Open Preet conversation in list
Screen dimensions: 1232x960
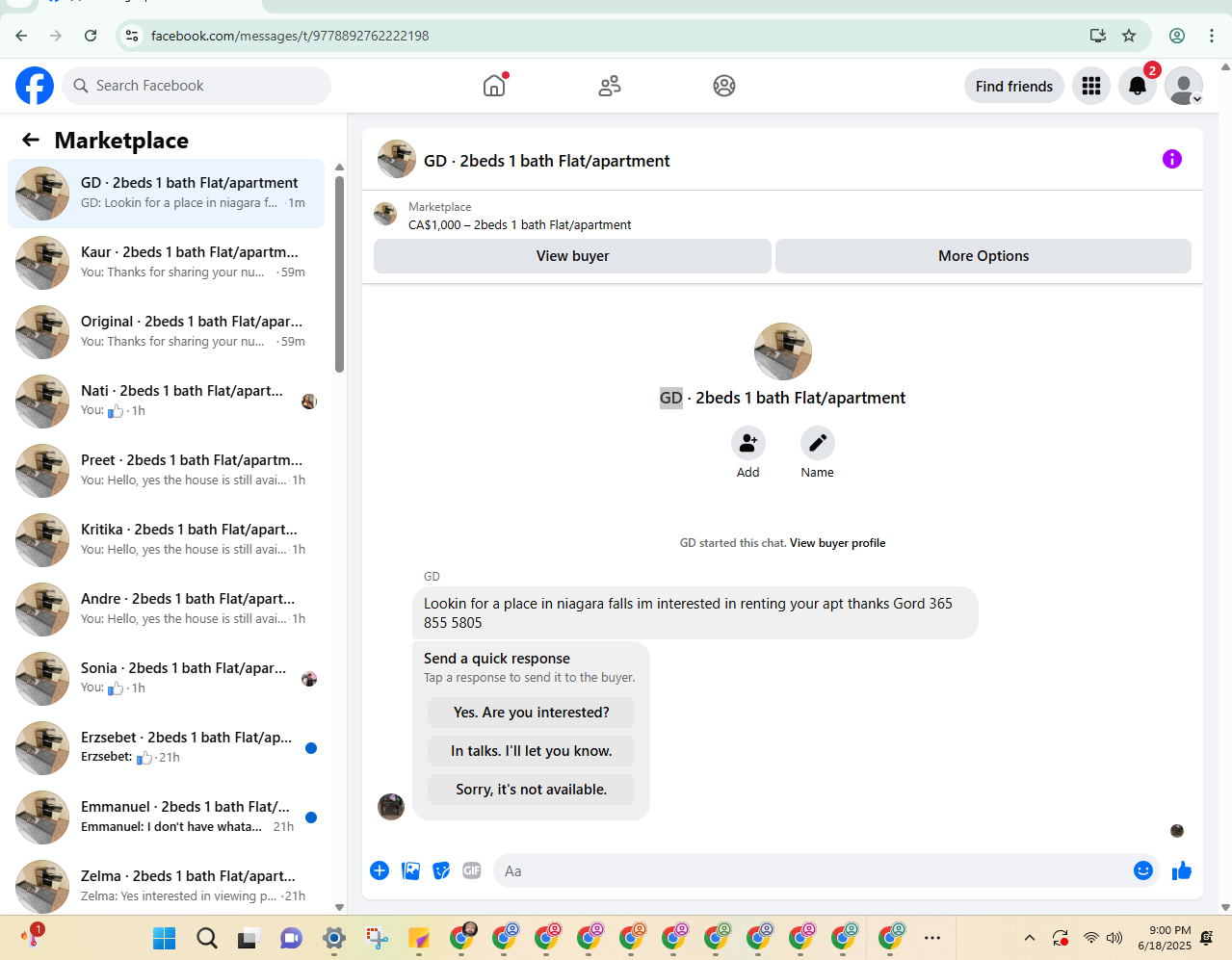click(166, 471)
